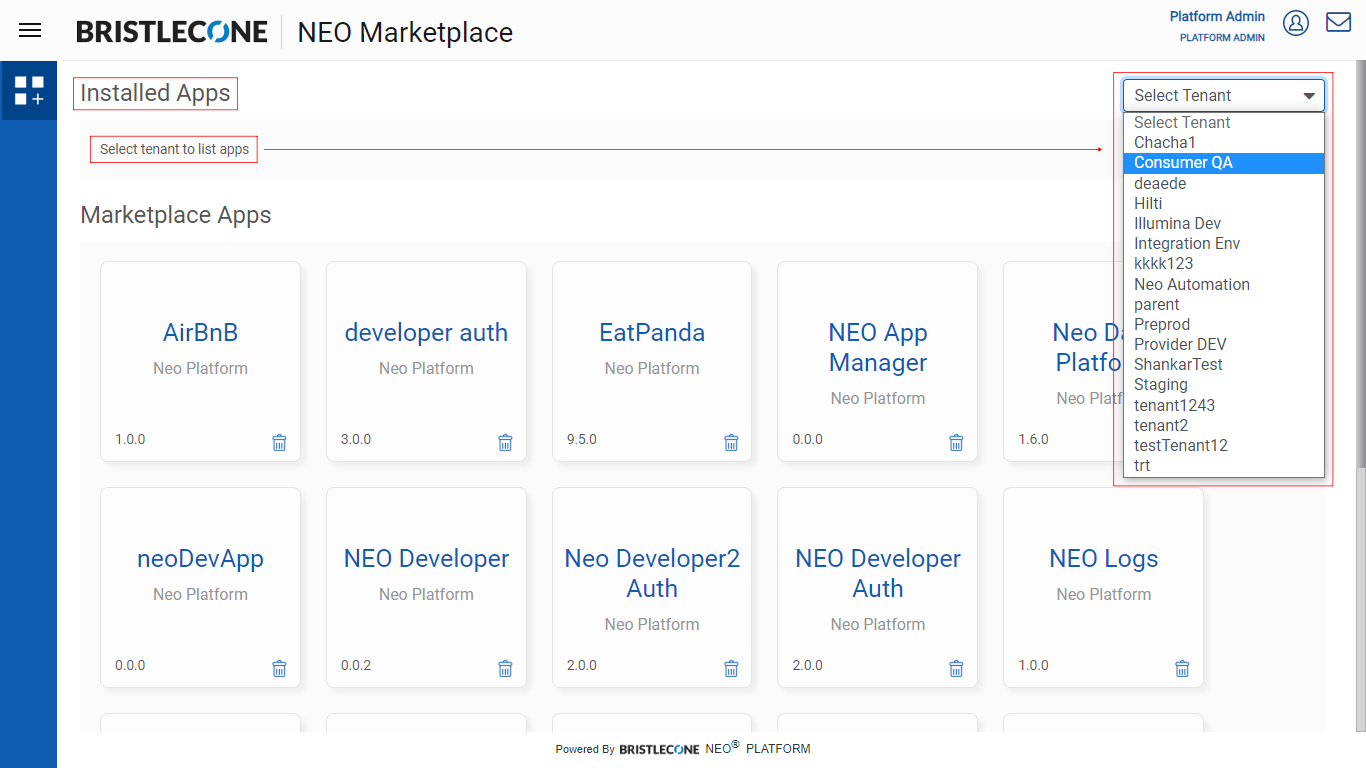This screenshot has height=768, width=1366.
Task: Remove EatPanda using its trash icon
Action: (731, 442)
